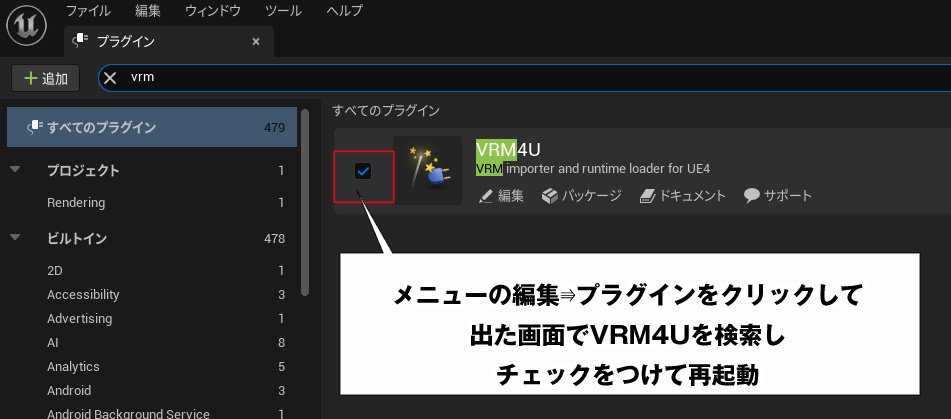This screenshot has height=419, width=951.
Task: Toggle the VRM4U enabled checkbox
Action: click(x=363, y=172)
